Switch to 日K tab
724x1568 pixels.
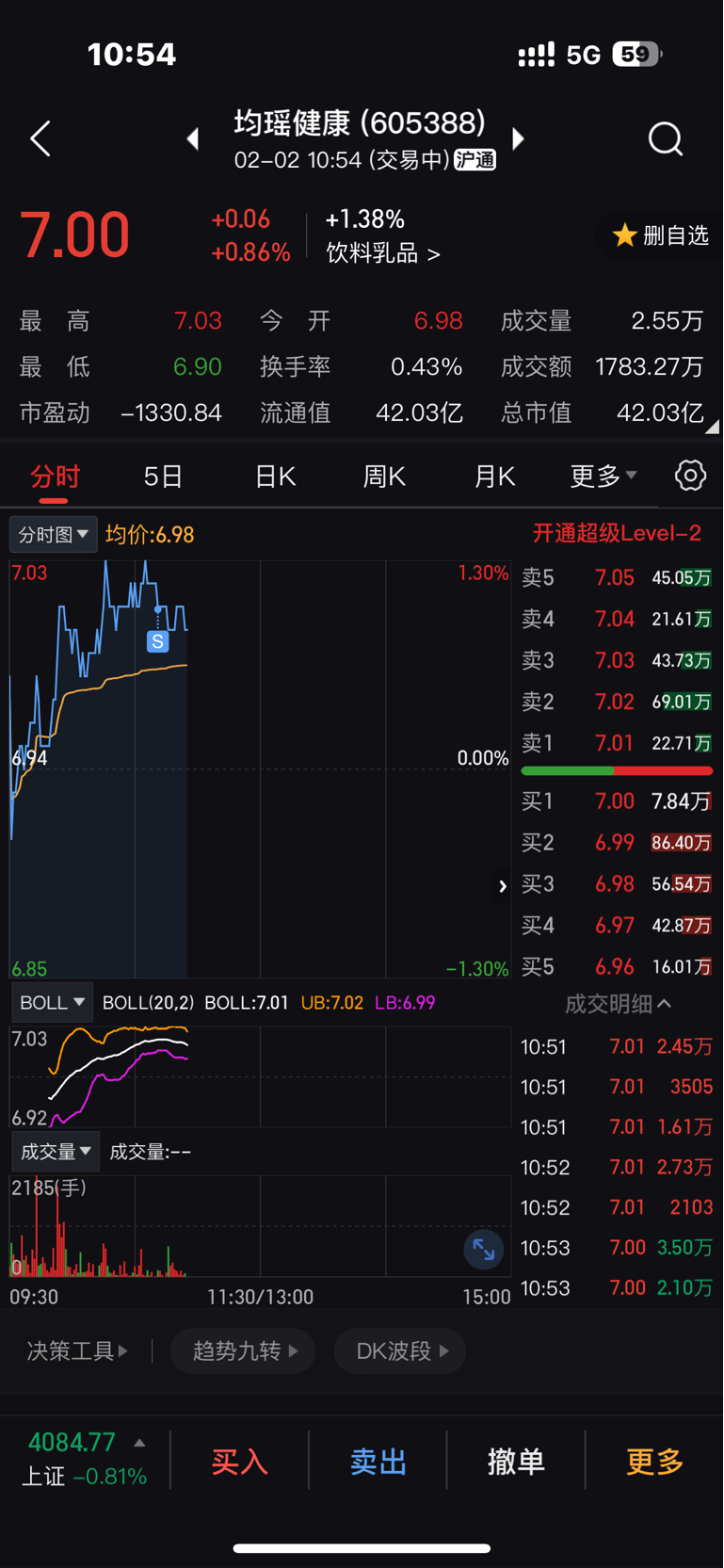275,476
